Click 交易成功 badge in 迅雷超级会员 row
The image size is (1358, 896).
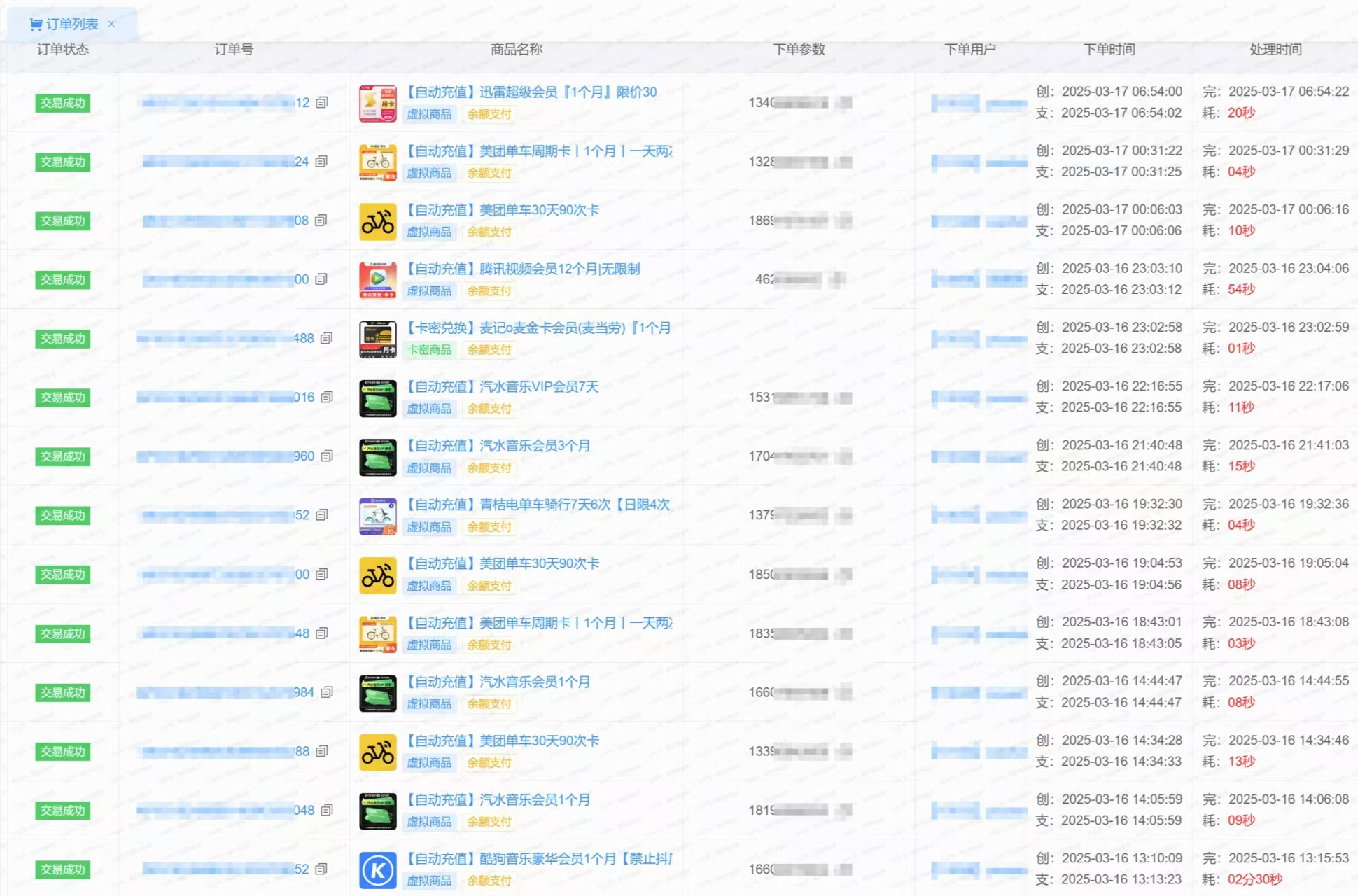click(x=63, y=103)
